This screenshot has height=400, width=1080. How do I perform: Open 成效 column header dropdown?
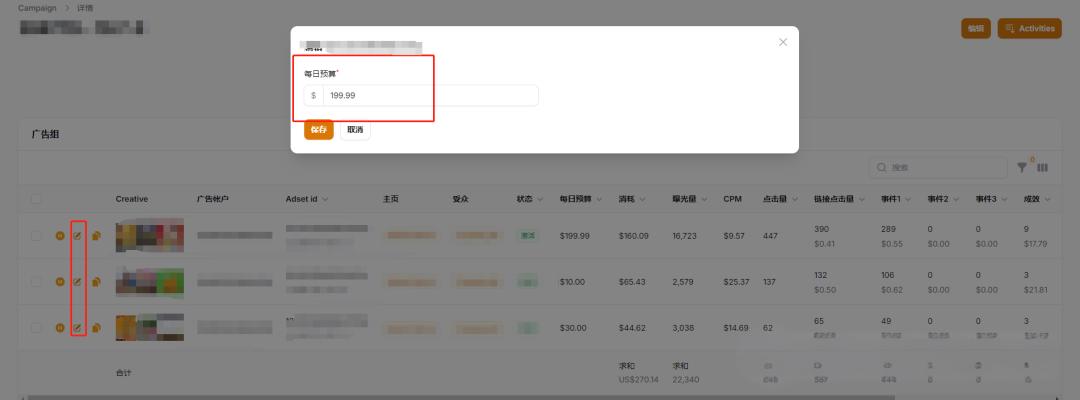pos(1047,200)
